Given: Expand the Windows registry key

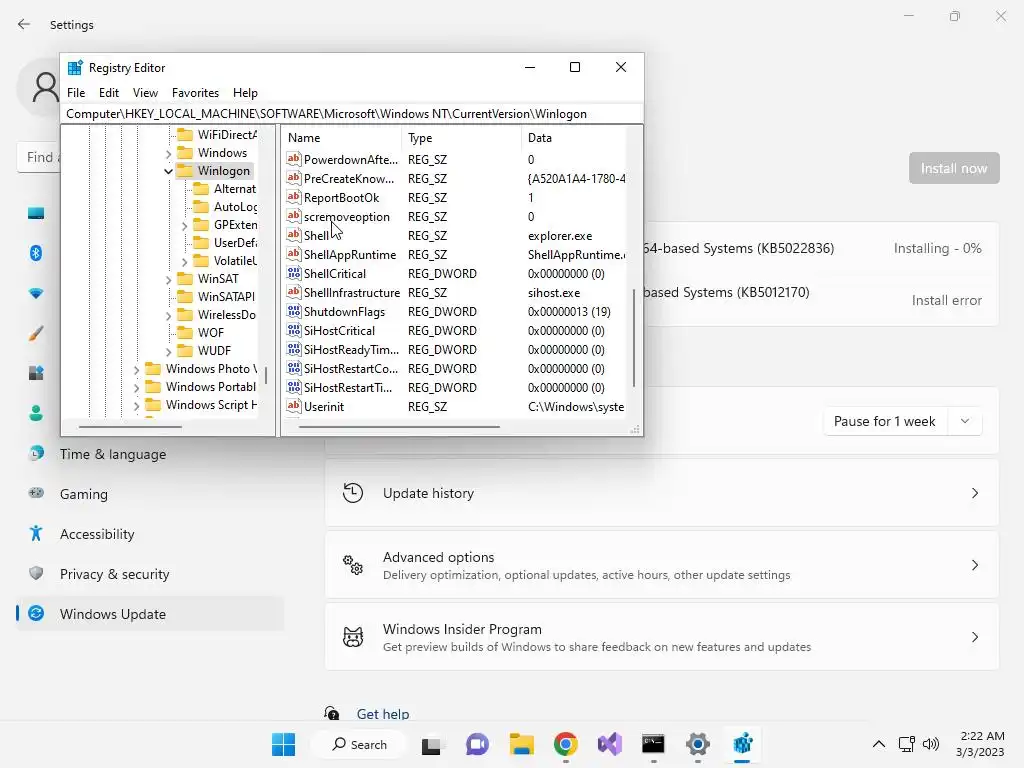Looking at the screenshot, I should pos(168,153).
